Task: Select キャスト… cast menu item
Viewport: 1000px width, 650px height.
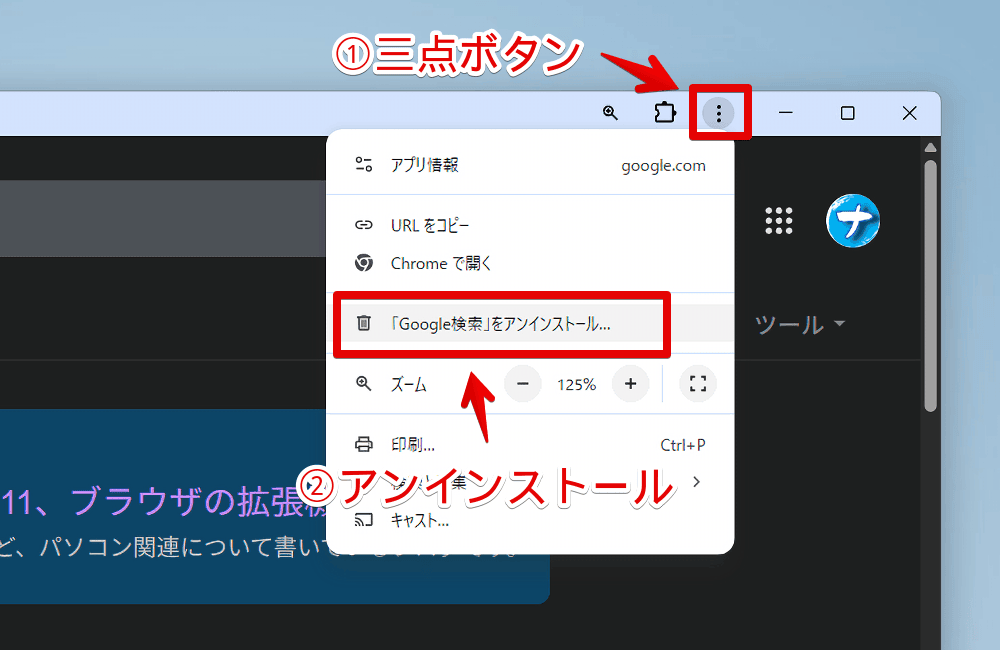Action: point(530,521)
